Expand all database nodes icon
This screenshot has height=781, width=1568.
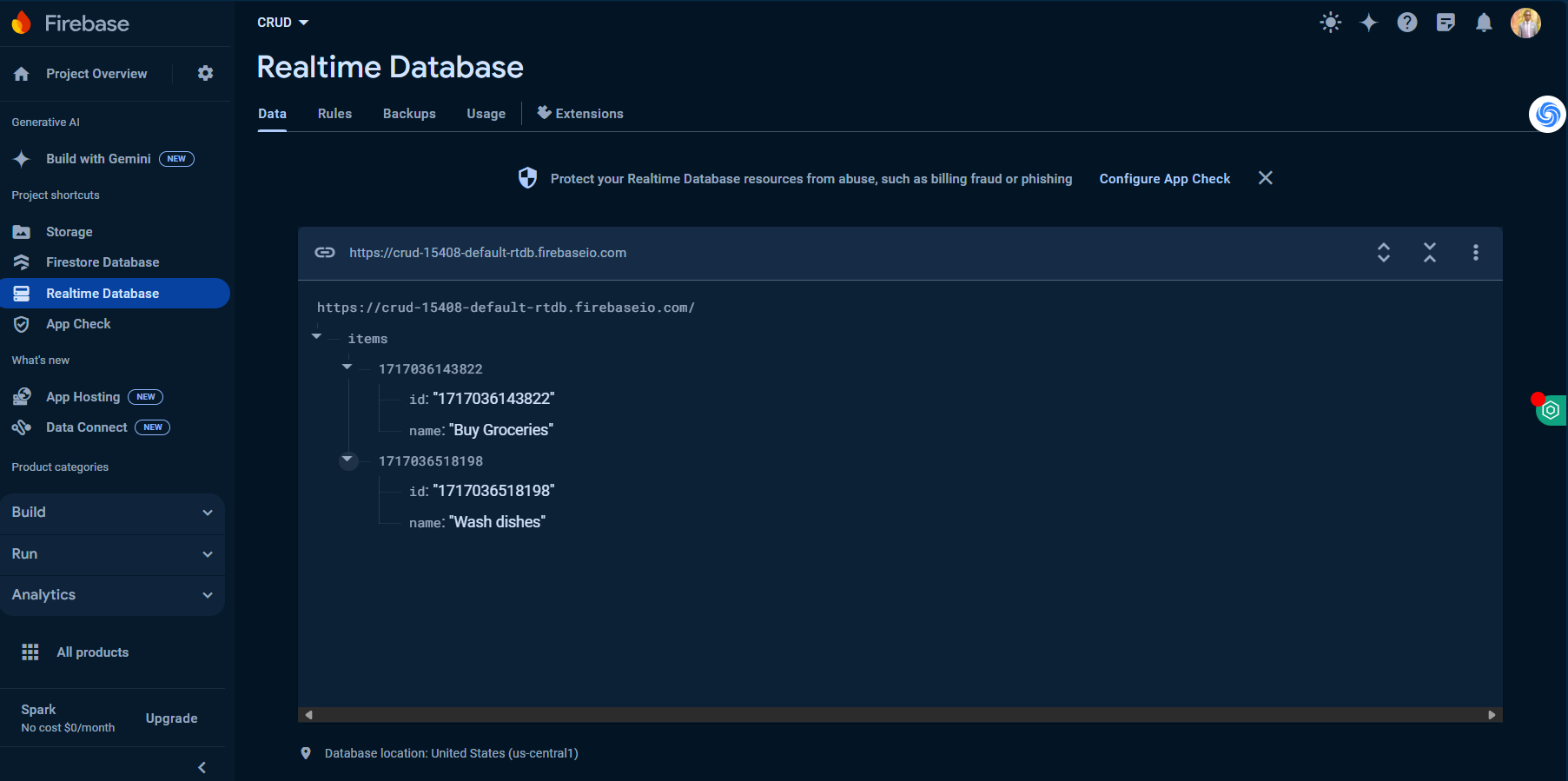[x=1384, y=253]
